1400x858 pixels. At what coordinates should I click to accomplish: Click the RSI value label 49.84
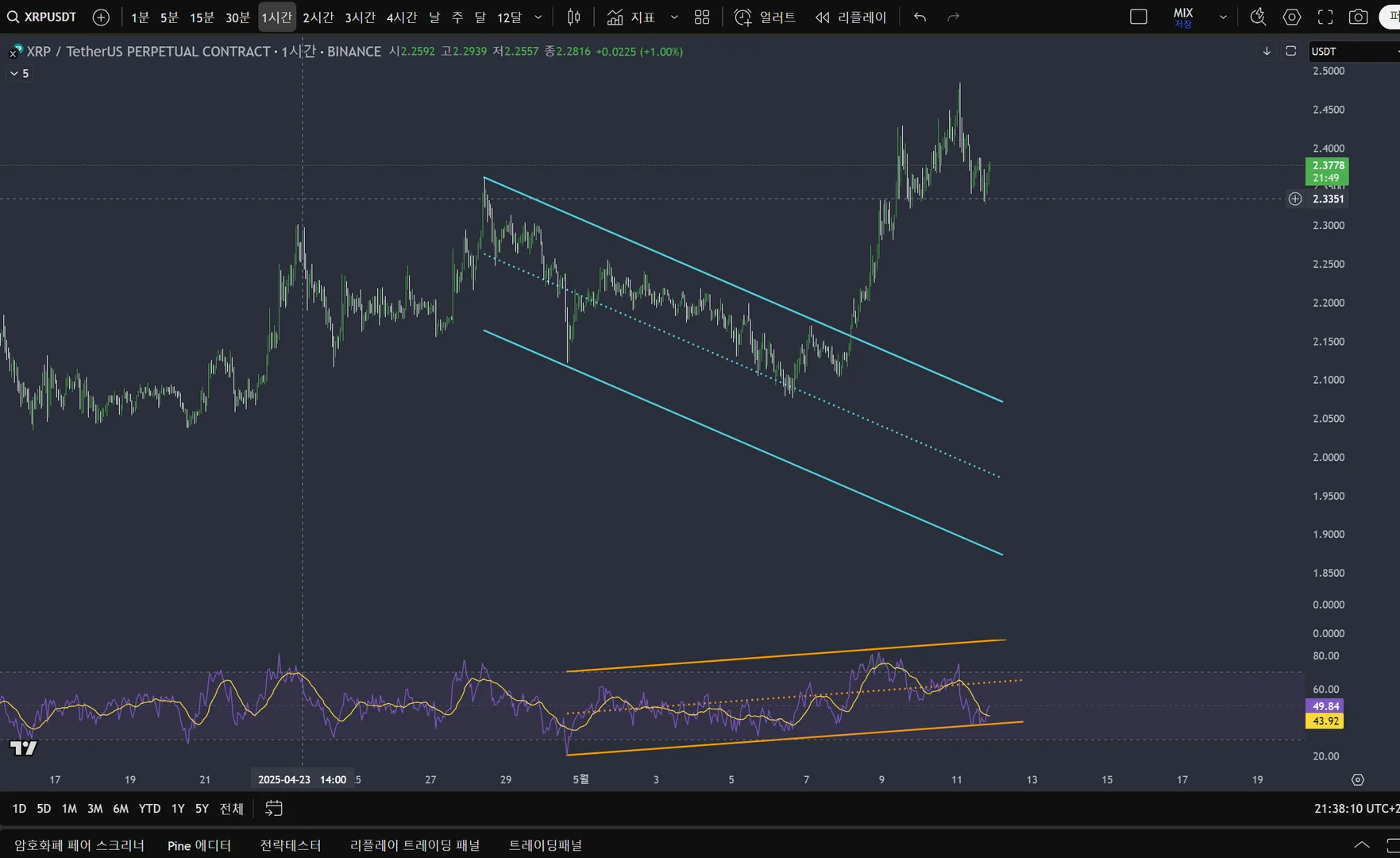click(1325, 705)
